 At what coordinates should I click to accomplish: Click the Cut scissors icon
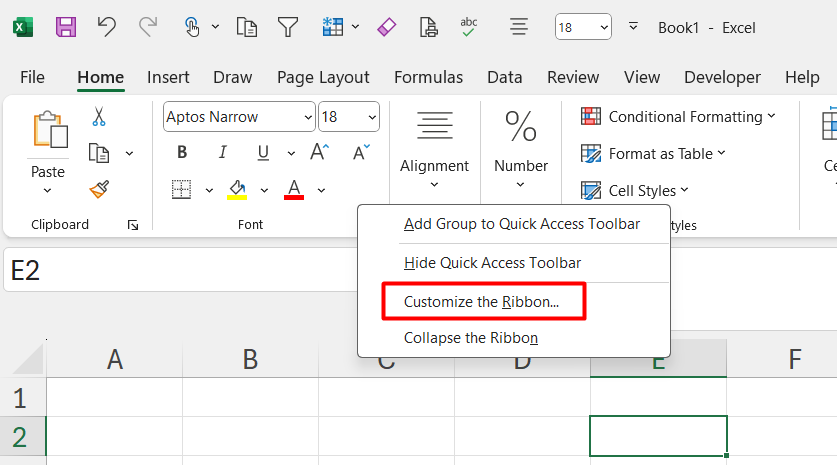click(99, 116)
